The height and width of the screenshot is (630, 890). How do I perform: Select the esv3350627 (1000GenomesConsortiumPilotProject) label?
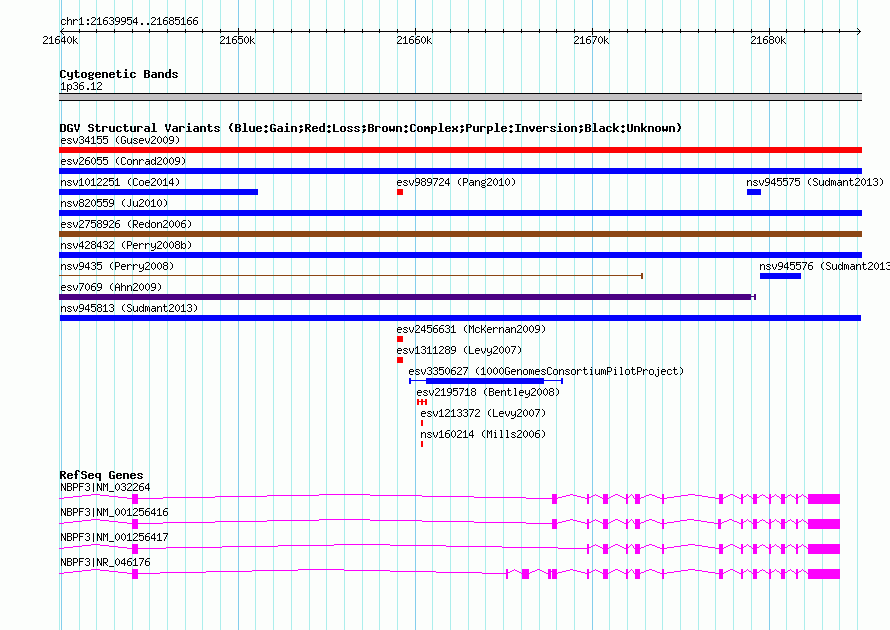click(x=546, y=371)
